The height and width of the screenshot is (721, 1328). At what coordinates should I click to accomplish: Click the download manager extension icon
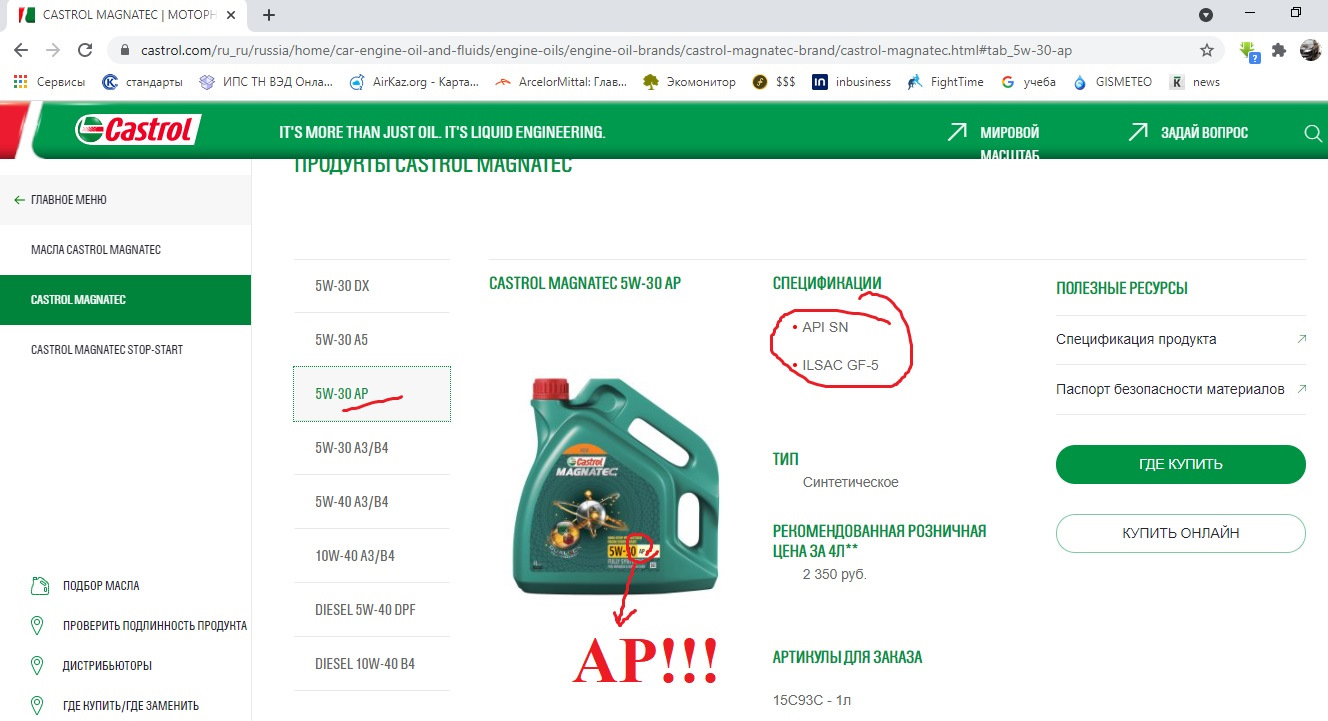click(1248, 50)
